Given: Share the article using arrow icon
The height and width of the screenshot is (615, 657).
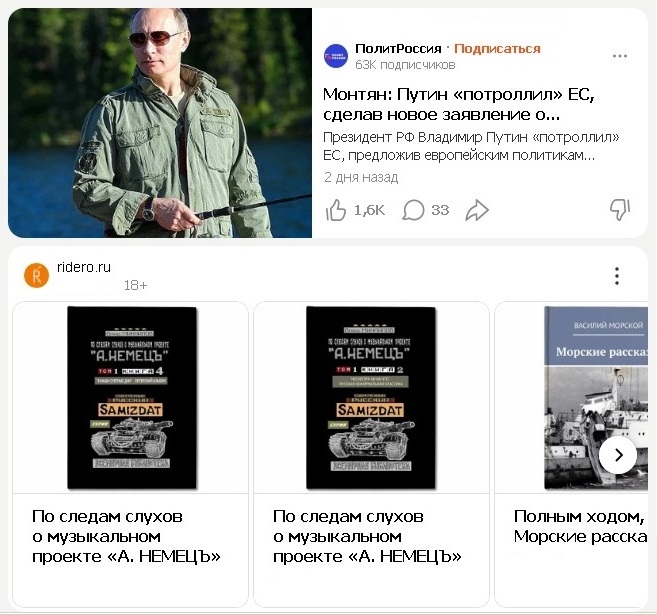Looking at the screenshot, I should click(x=477, y=210).
